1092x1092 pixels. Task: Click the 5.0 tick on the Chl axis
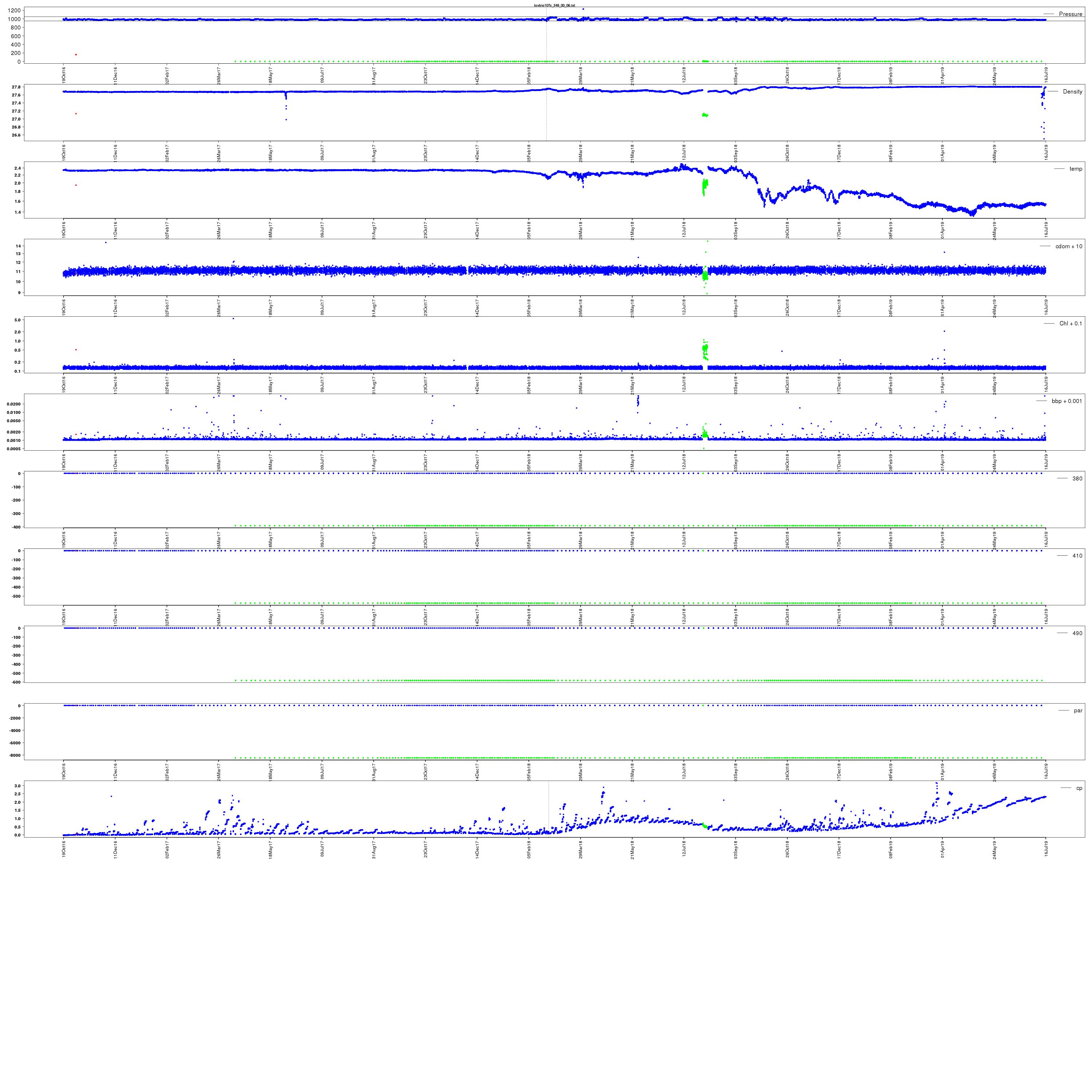18,320
